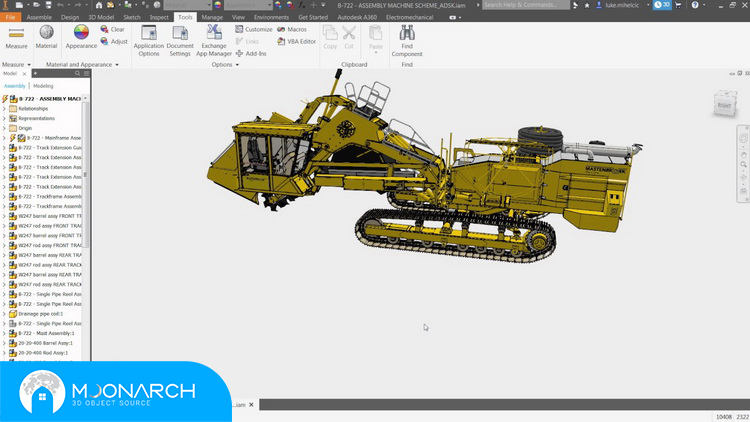Open the 30-day trial clock indicator
This screenshot has height=422, width=750.
tap(662, 5)
